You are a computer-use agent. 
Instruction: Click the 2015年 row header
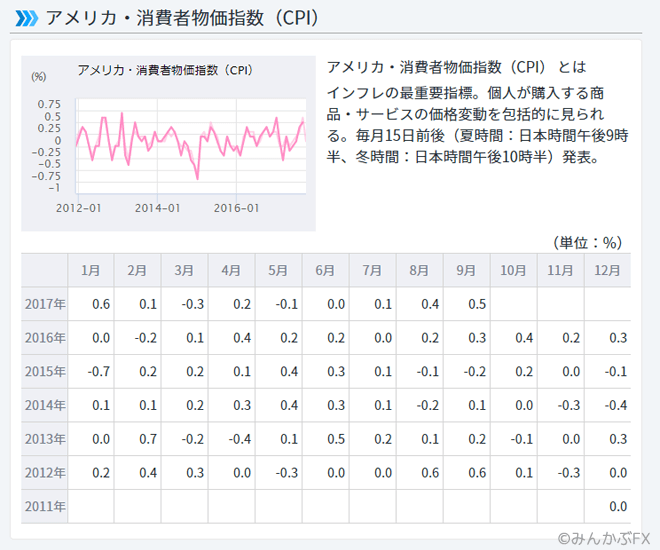[45, 371]
